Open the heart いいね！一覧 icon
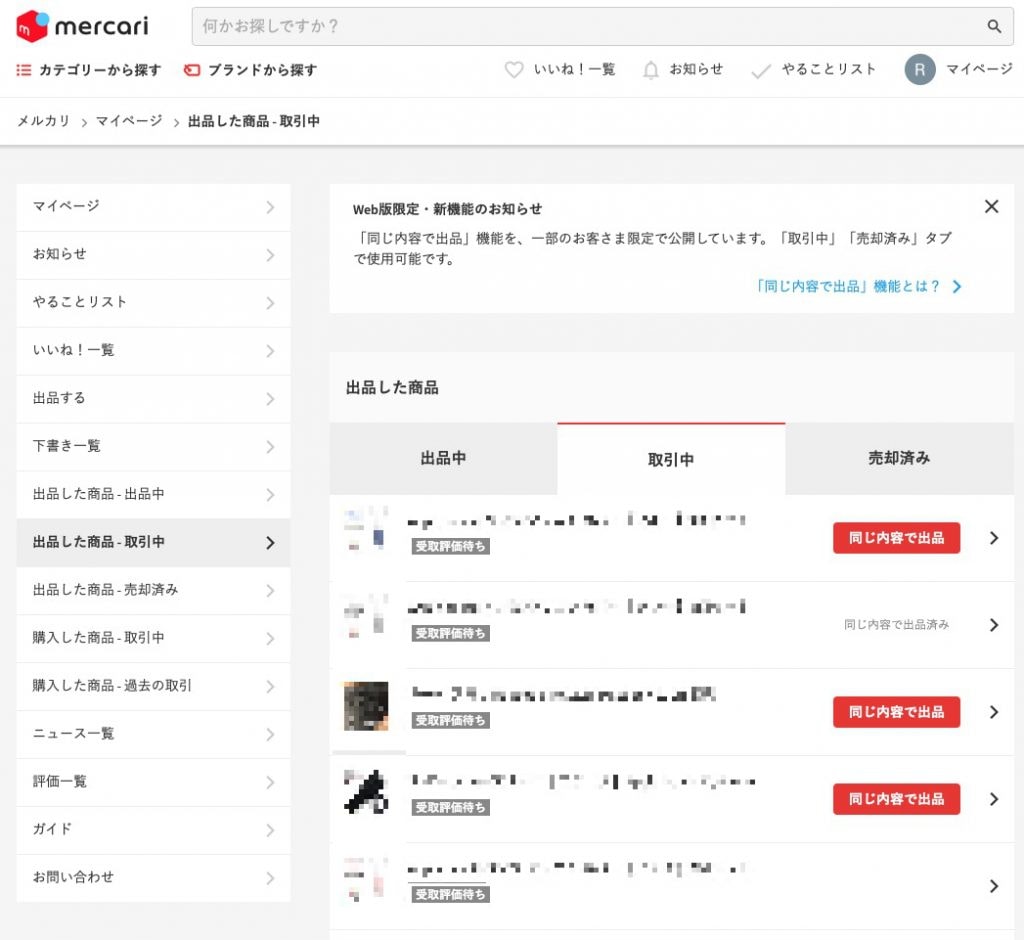 (x=514, y=70)
